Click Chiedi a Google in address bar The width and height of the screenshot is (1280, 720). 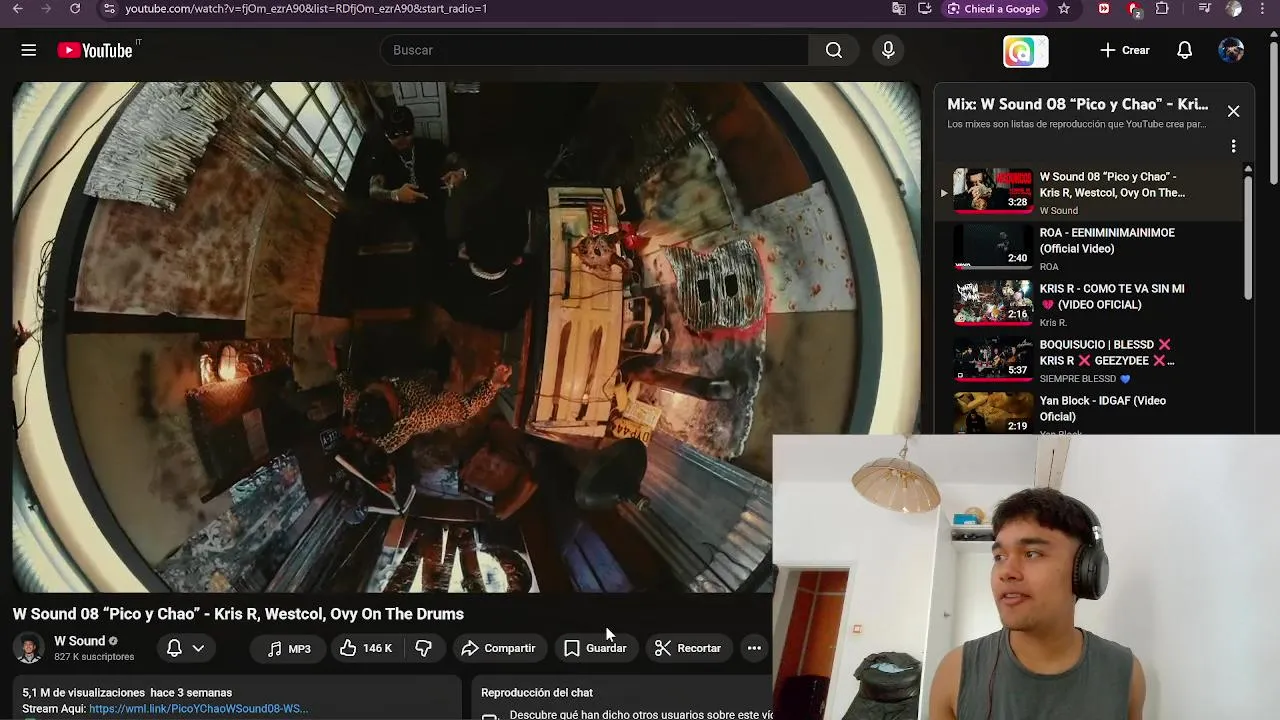(x=994, y=9)
